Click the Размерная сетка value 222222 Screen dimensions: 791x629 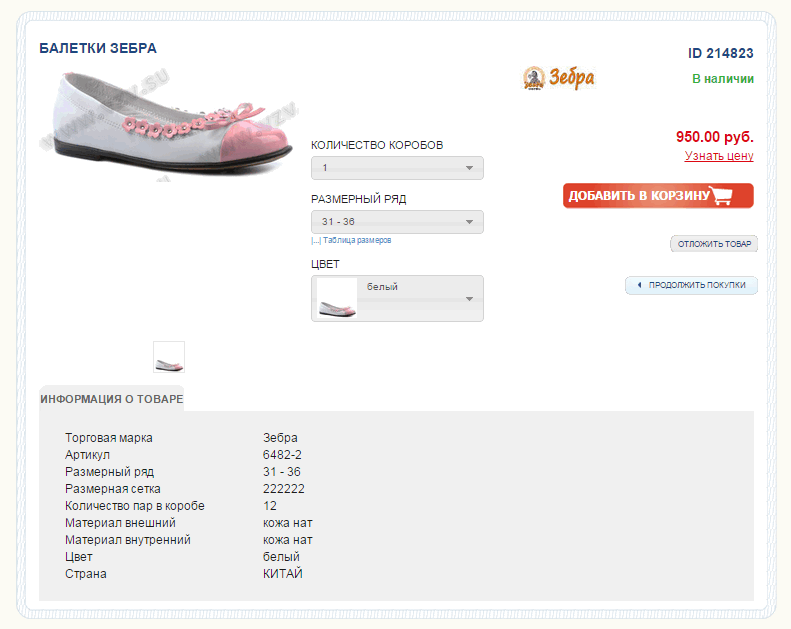point(283,489)
